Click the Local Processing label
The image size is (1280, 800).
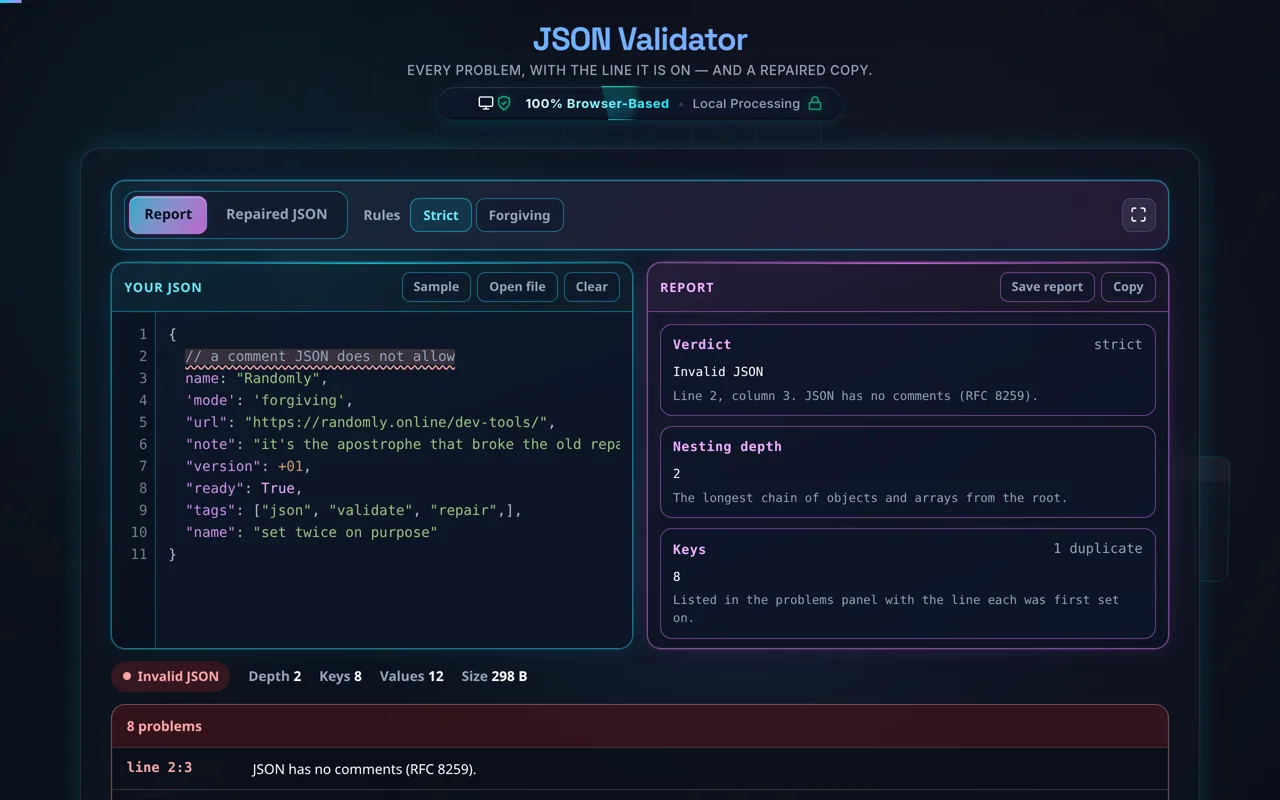(746, 103)
